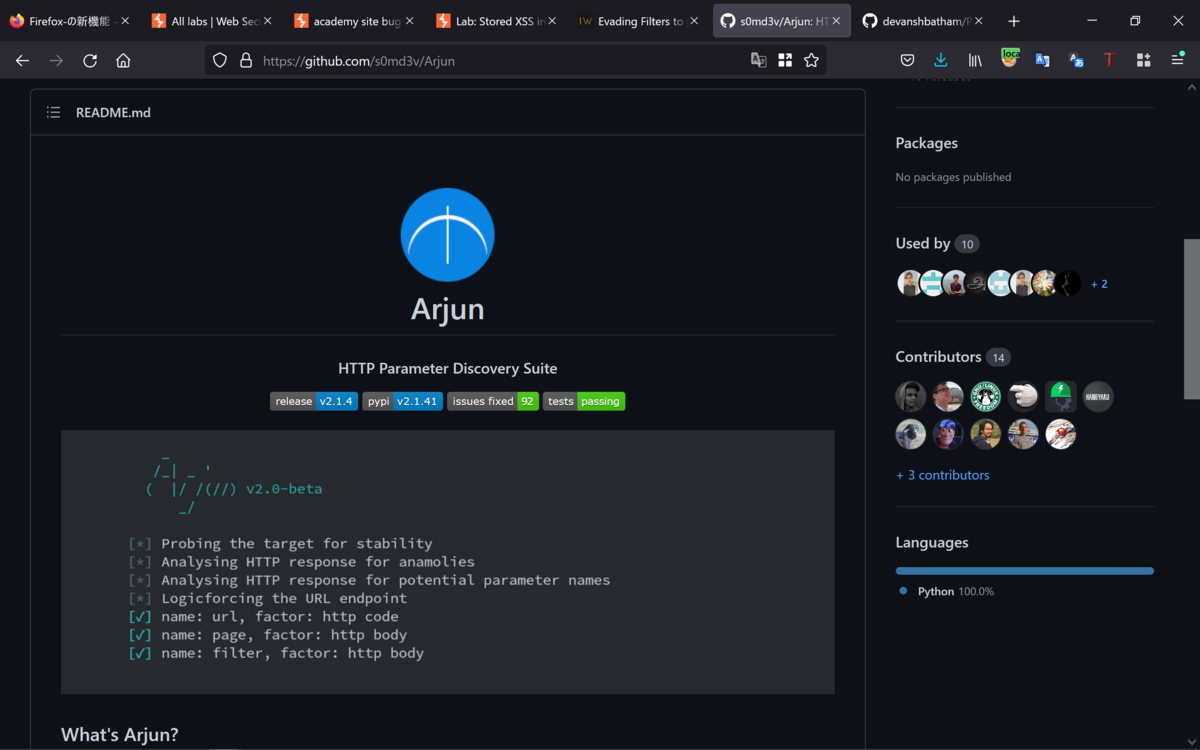Viewport: 1200px width, 750px height.
Task: Click the red T extension icon
Action: click(1109, 60)
